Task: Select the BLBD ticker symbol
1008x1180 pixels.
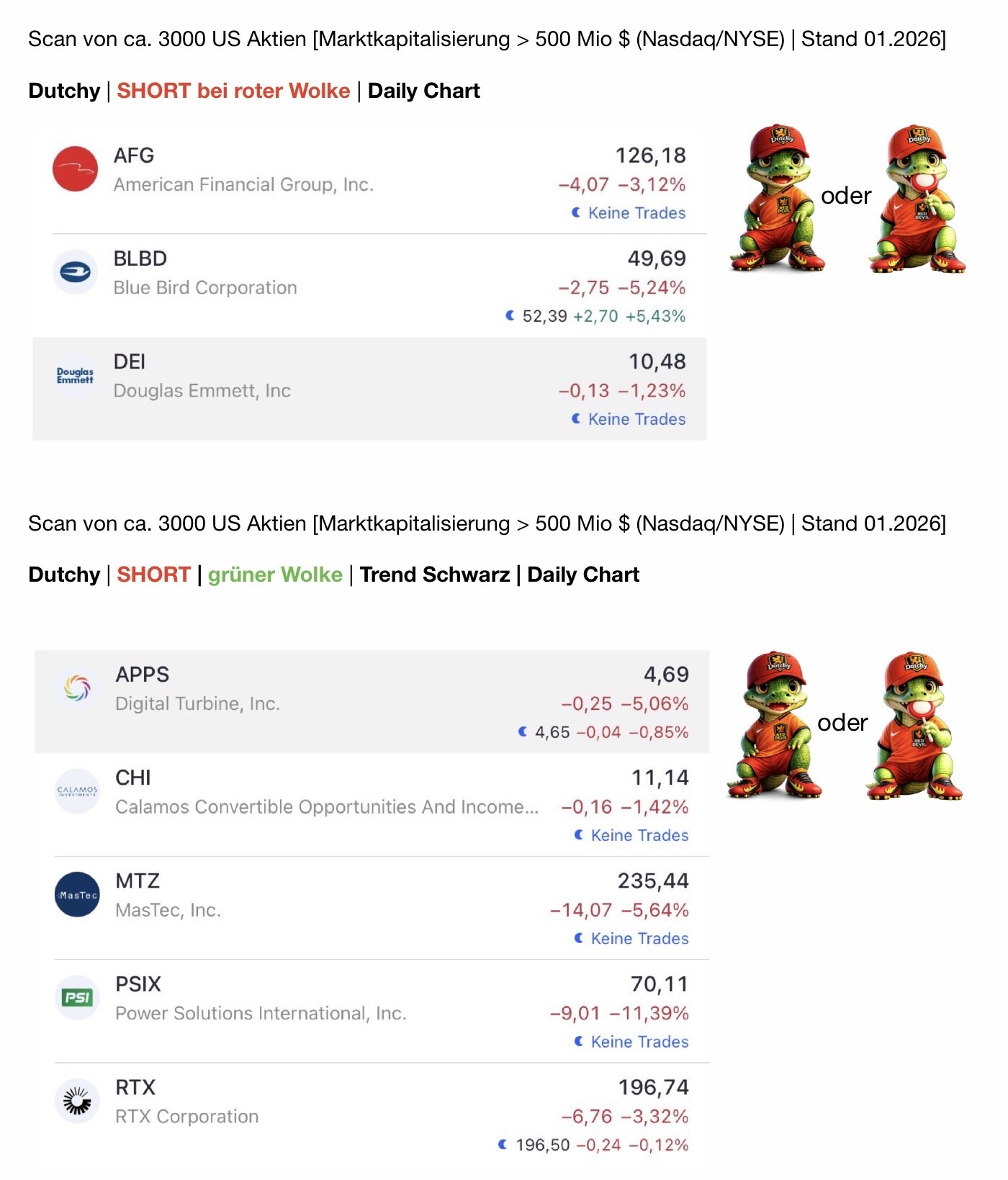Action: [x=140, y=258]
